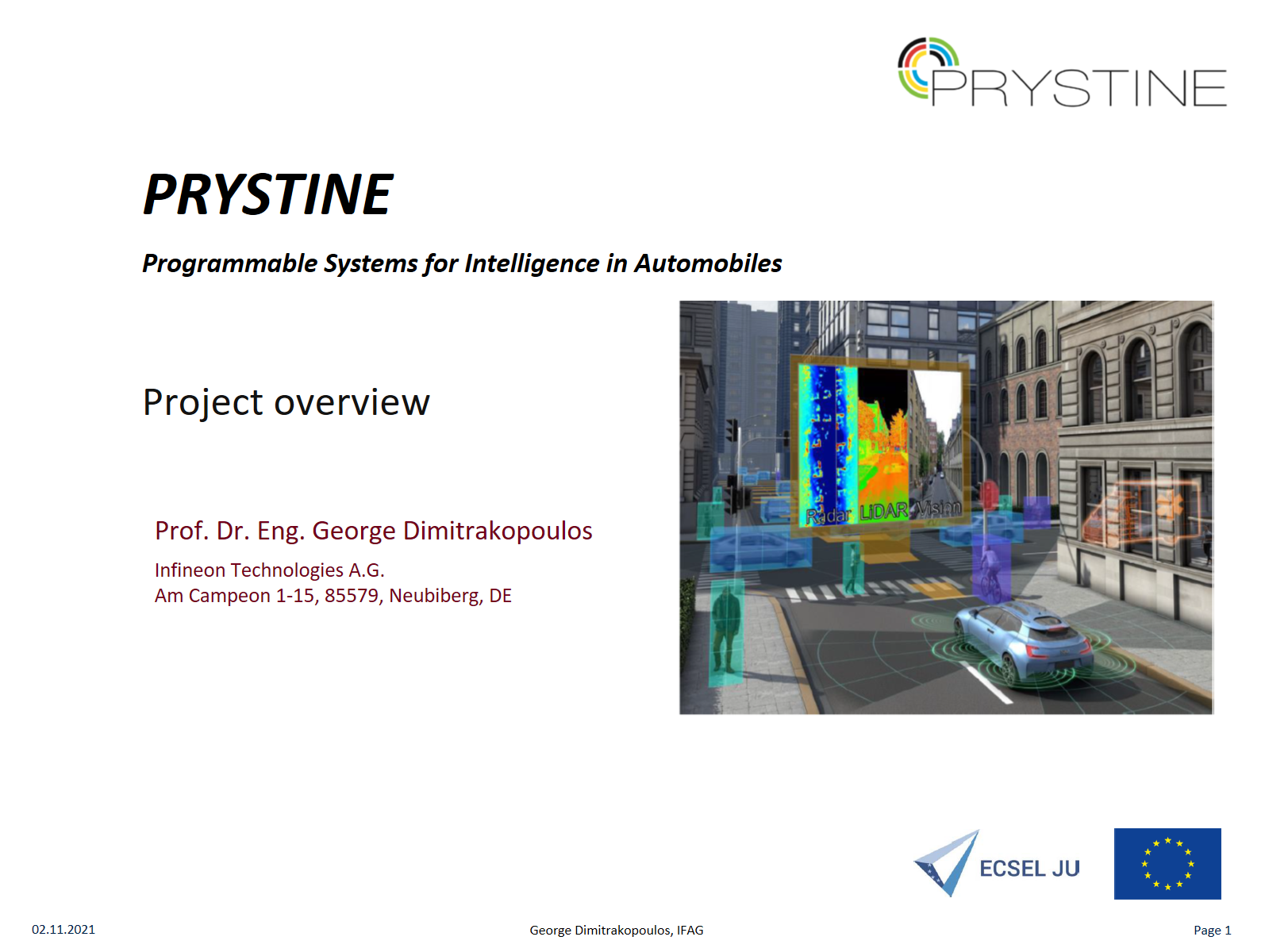Click the European Union flag emblem
The image size is (1265, 952).
point(1167,863)
